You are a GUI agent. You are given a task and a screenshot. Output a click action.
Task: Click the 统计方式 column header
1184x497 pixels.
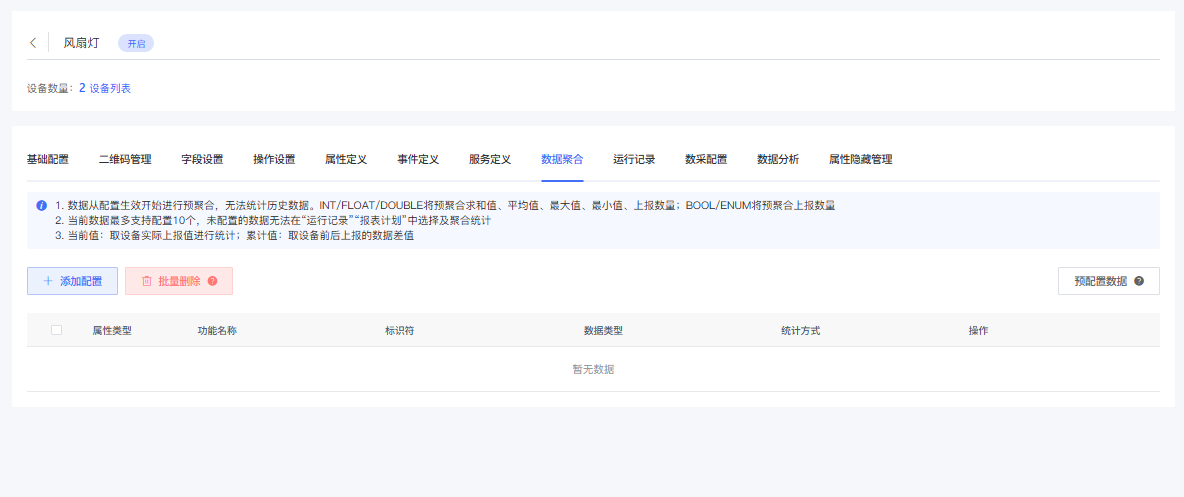point(800,330)
